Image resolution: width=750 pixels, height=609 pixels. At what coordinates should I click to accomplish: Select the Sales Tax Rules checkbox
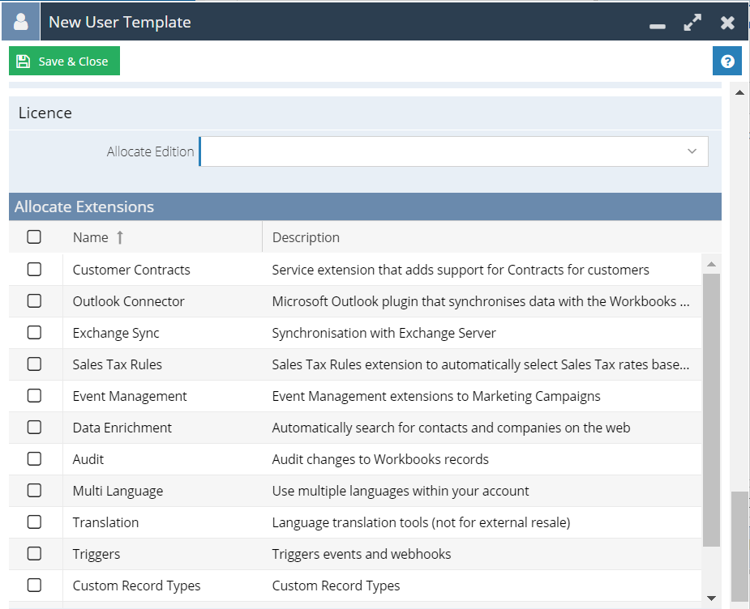[x=34, y=364]
